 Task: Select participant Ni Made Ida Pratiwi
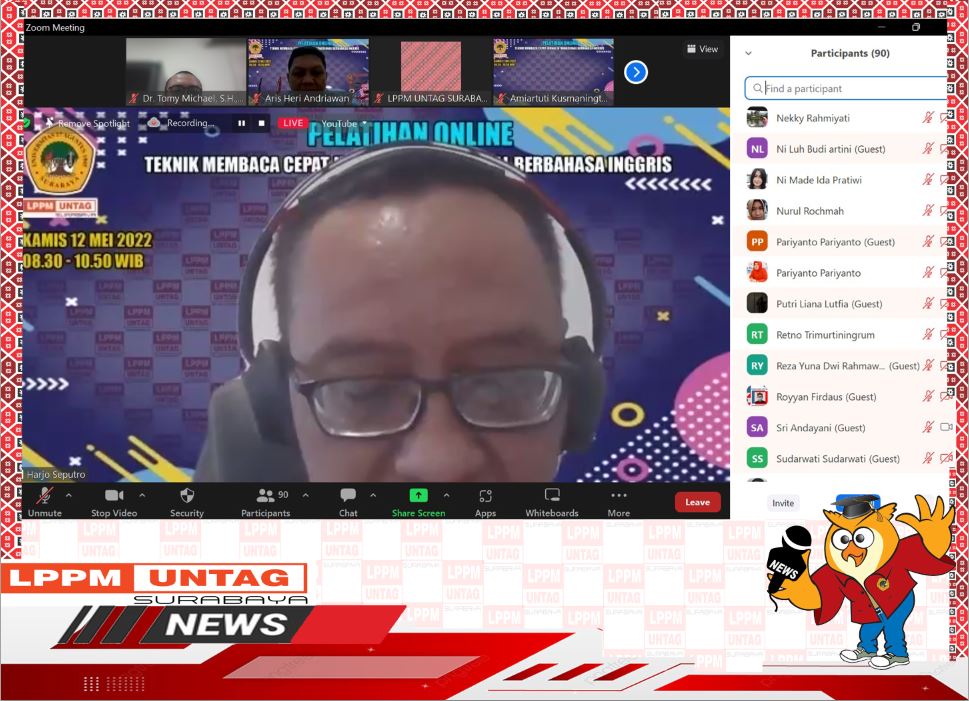coord(839,179)
